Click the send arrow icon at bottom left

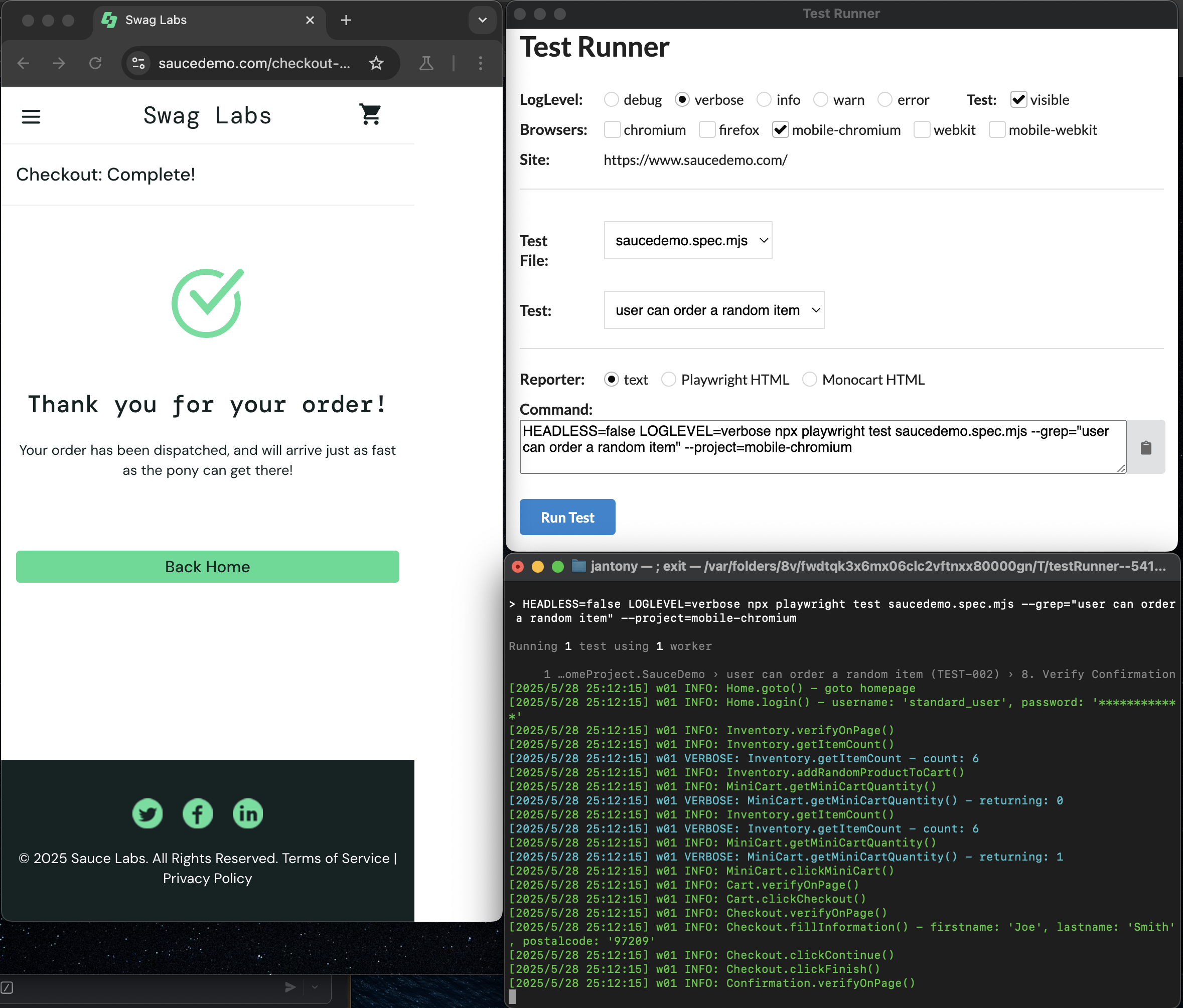pos(290,987)
